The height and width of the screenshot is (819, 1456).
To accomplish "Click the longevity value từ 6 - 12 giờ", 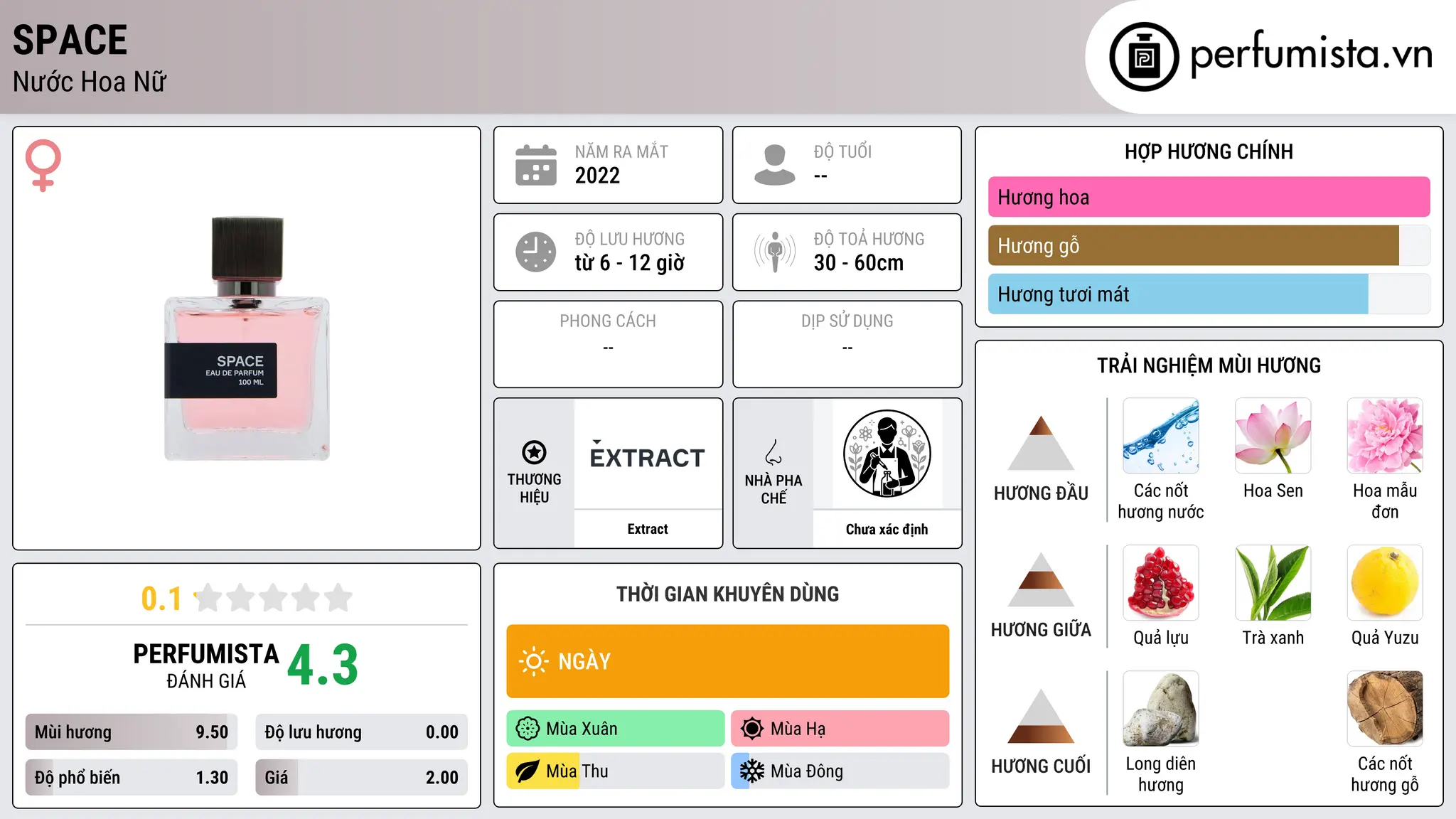I will coord(629,263).
